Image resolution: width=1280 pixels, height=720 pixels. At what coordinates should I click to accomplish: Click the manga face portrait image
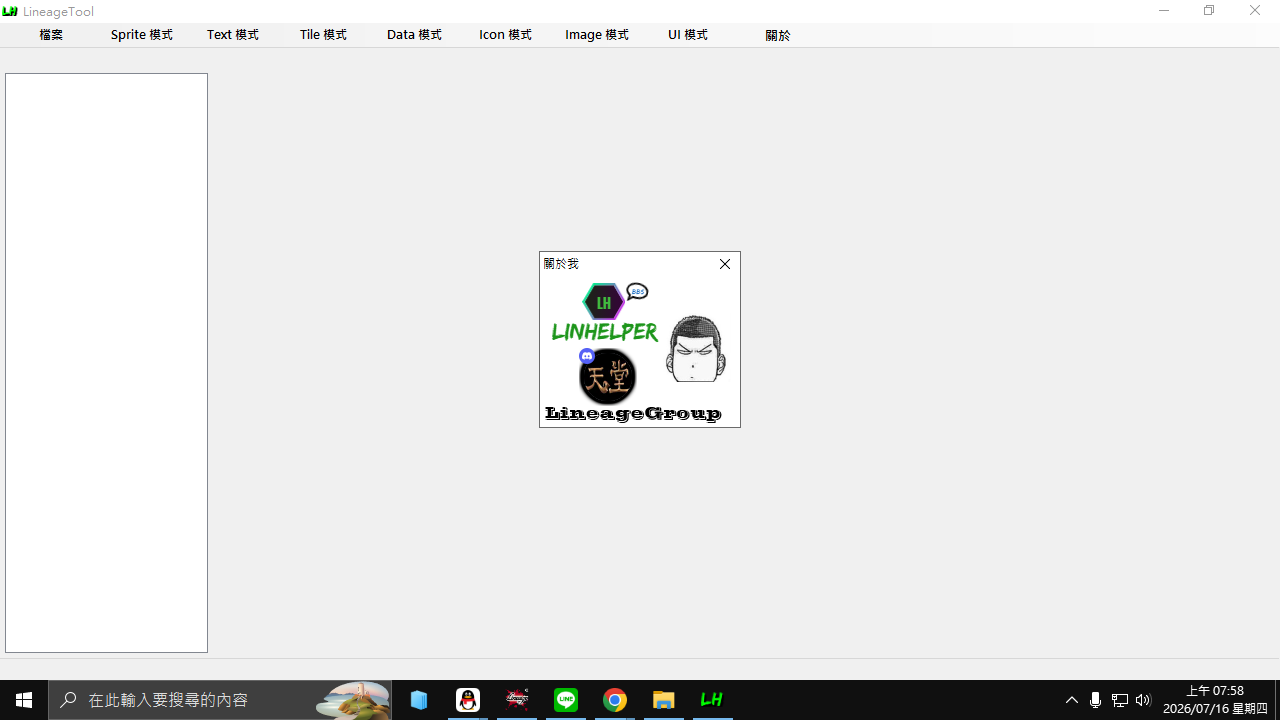[x=695, y=349]
